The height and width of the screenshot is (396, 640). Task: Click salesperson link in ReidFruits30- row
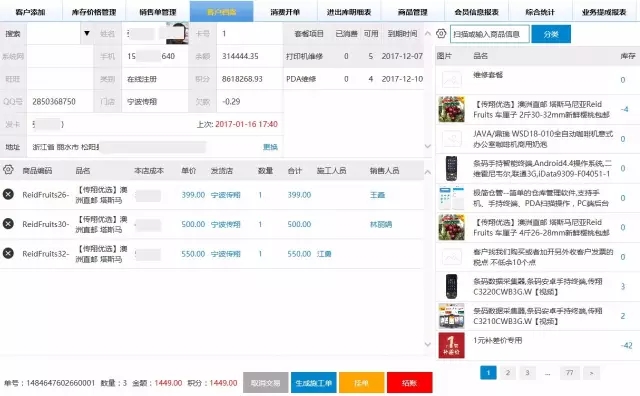pos(381,225)
